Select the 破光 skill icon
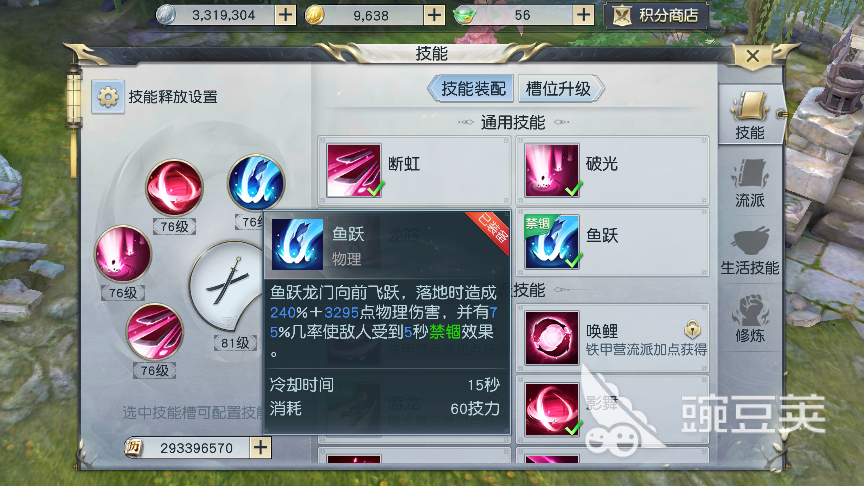 point(552,170)
